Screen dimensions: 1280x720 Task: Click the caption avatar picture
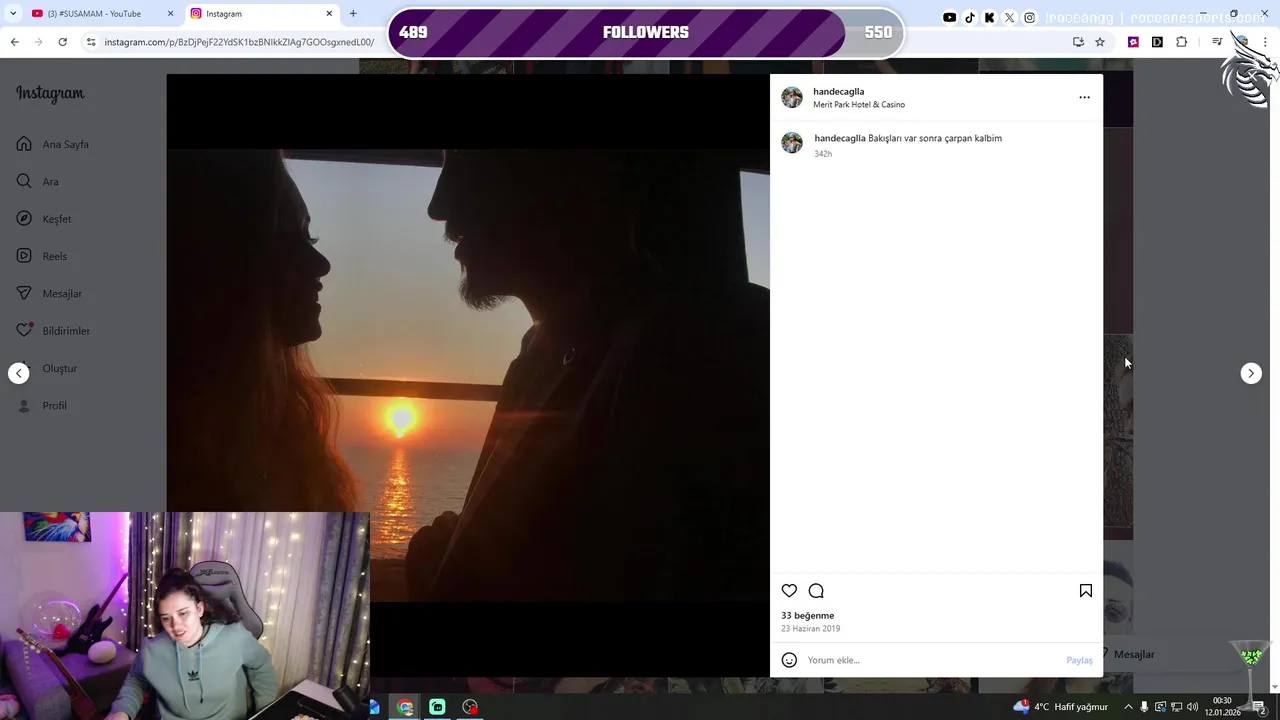click(x=792, y=143)
